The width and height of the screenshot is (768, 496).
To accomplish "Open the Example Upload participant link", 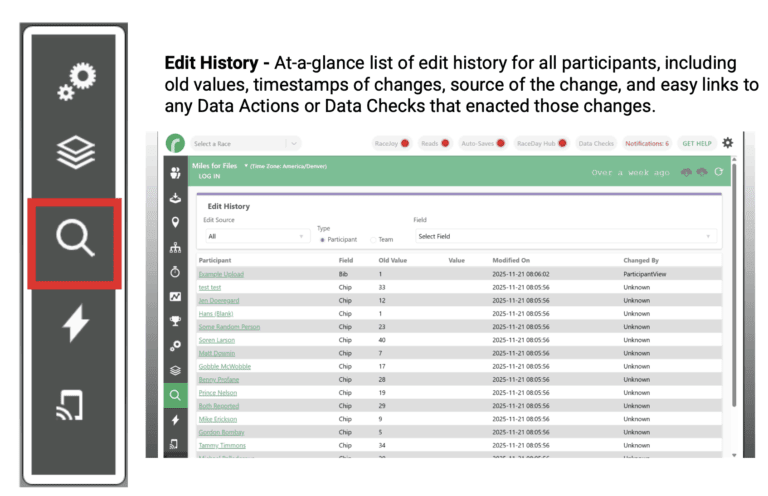I will [221, 273].
